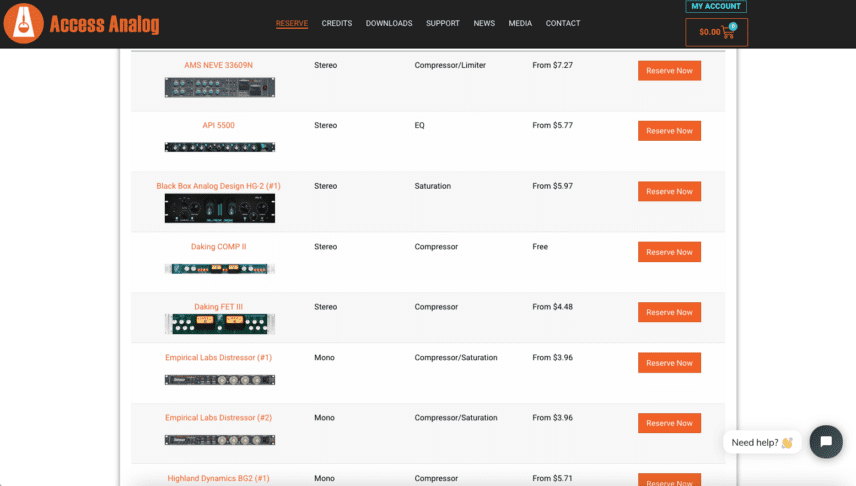Open the Media menu item
Viewport: 856px width, 486px height.
tap(520, 23)
